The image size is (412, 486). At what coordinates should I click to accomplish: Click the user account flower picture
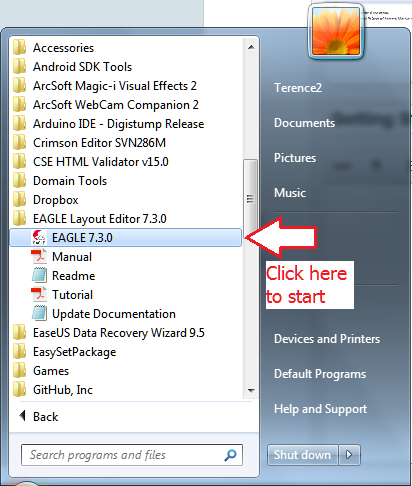point(336,32)
